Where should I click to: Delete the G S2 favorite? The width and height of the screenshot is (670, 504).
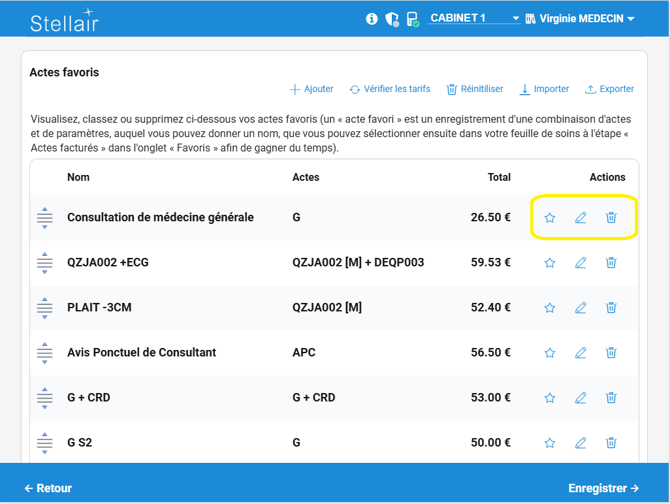pos(611,443)
